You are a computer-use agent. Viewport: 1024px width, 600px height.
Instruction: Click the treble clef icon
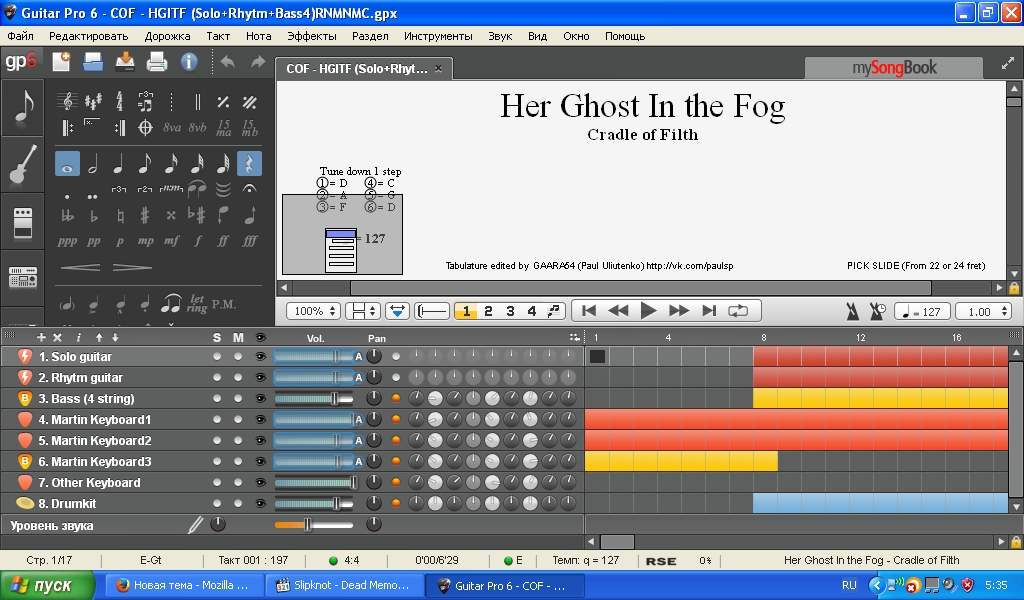[x=67, y=102]
